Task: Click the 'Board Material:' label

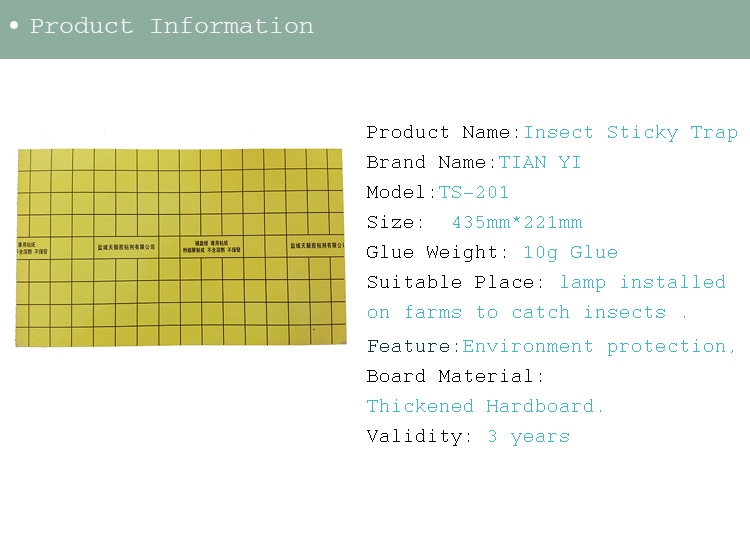Action: point(455,376)
